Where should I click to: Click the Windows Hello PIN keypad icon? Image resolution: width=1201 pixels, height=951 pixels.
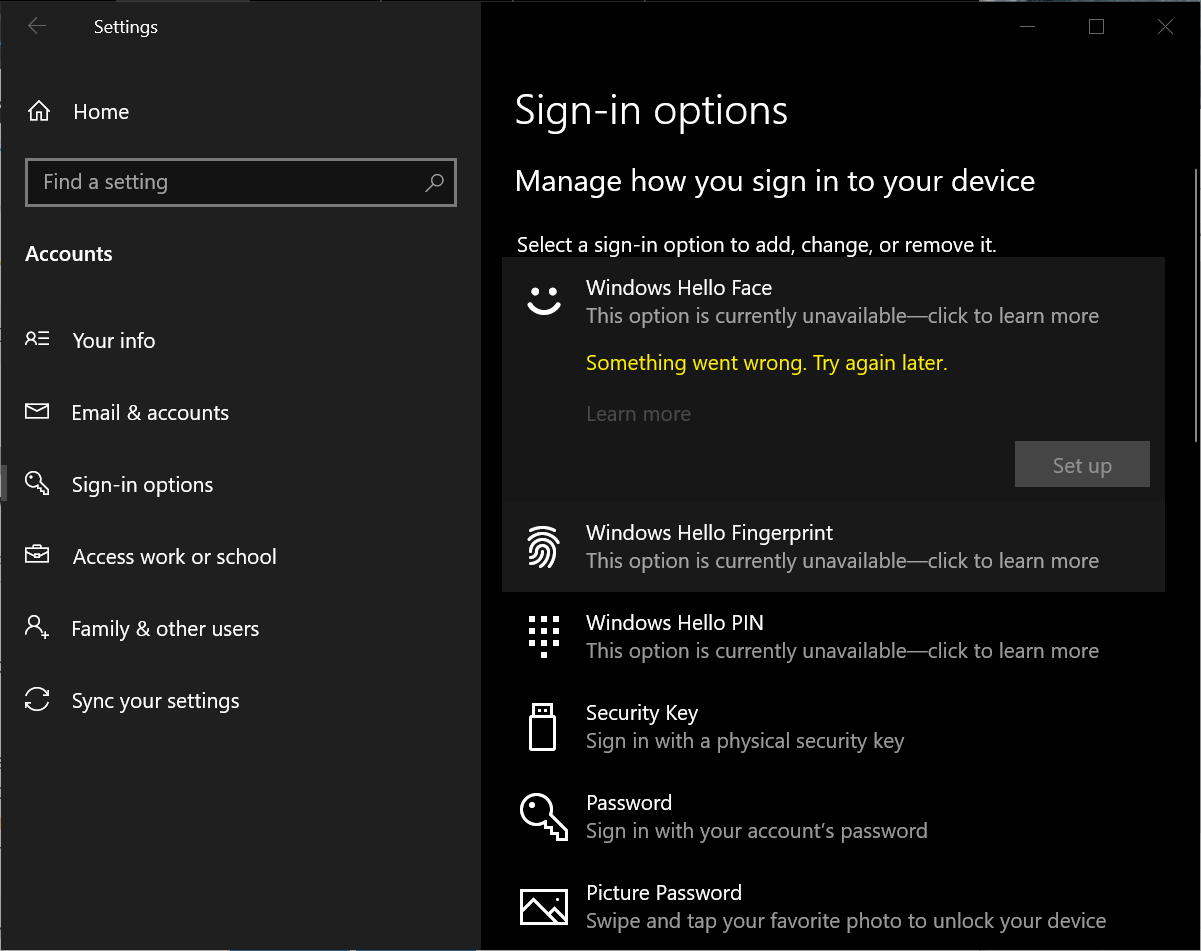pos(544,637)
